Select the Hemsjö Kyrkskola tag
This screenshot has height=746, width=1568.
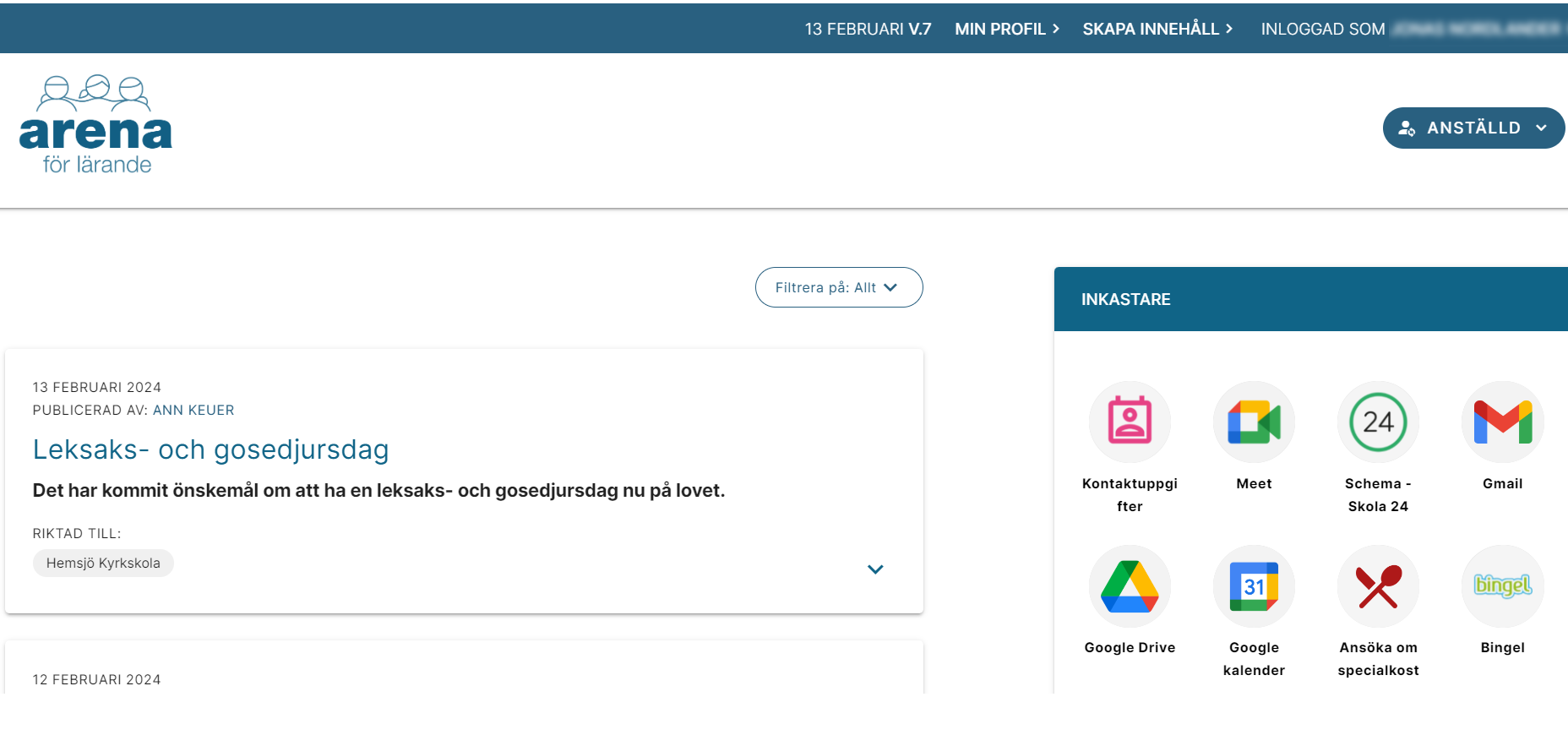103,564
